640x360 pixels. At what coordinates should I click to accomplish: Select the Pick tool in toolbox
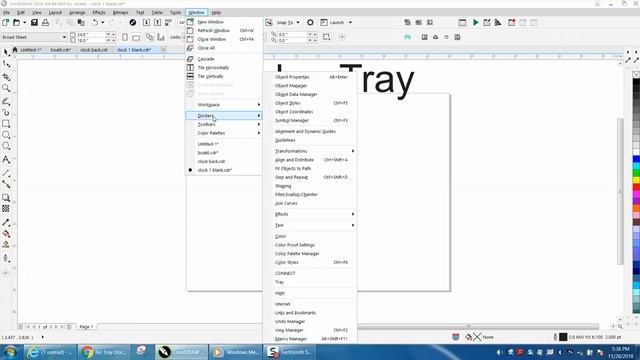6,52
